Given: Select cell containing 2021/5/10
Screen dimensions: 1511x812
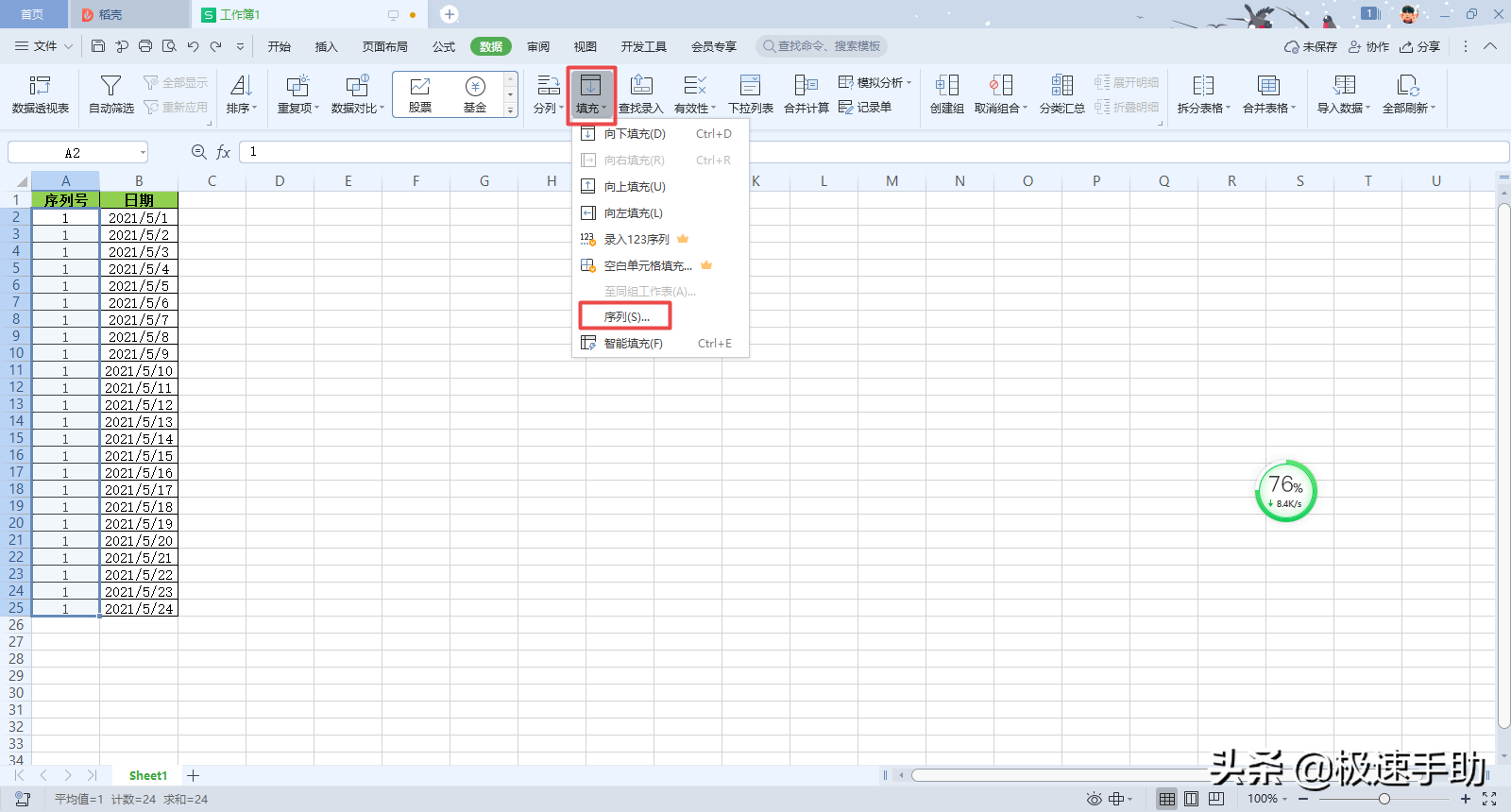Looking at the screenshot, I should click(139, 371).
